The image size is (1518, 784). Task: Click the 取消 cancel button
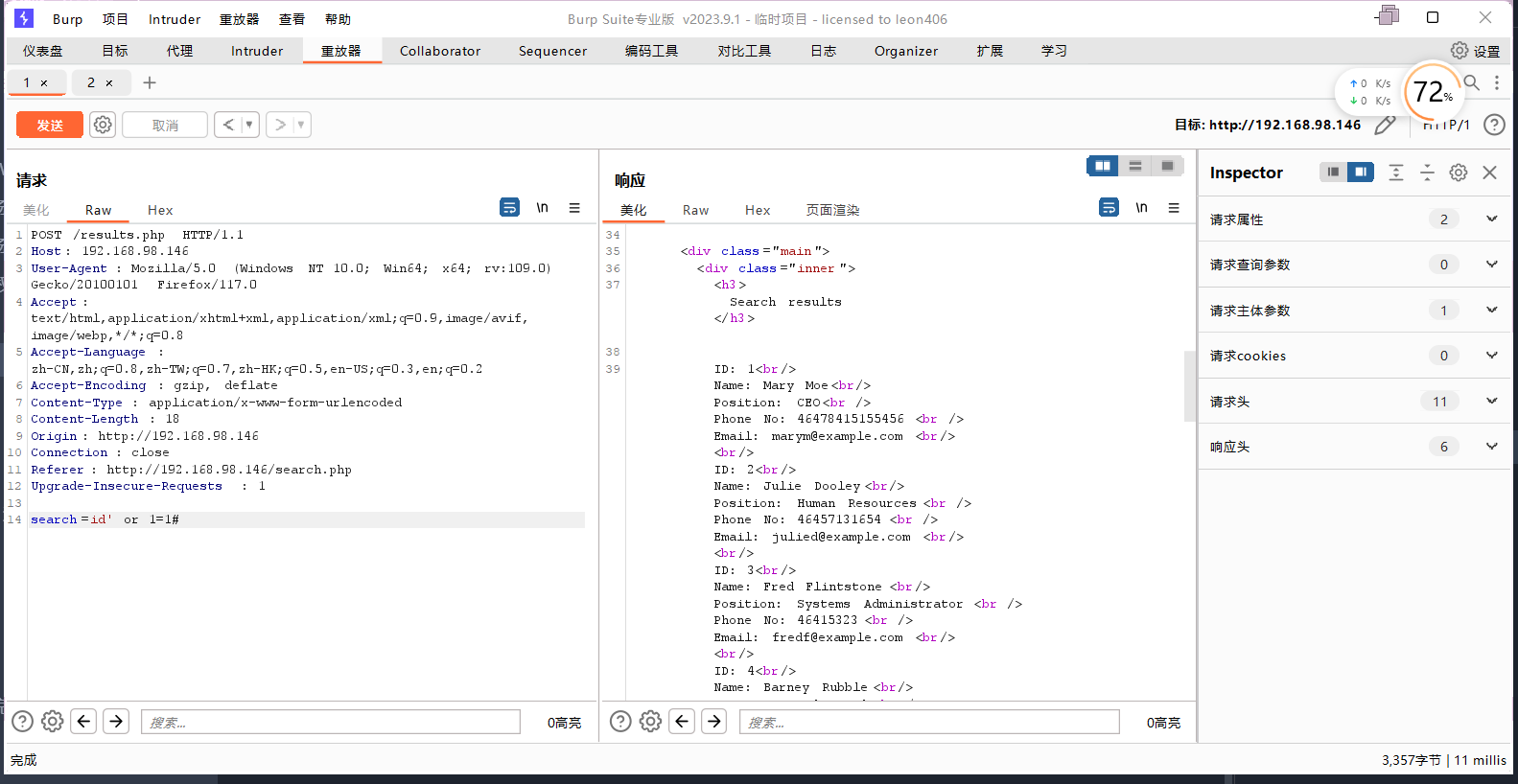(165, 125)
